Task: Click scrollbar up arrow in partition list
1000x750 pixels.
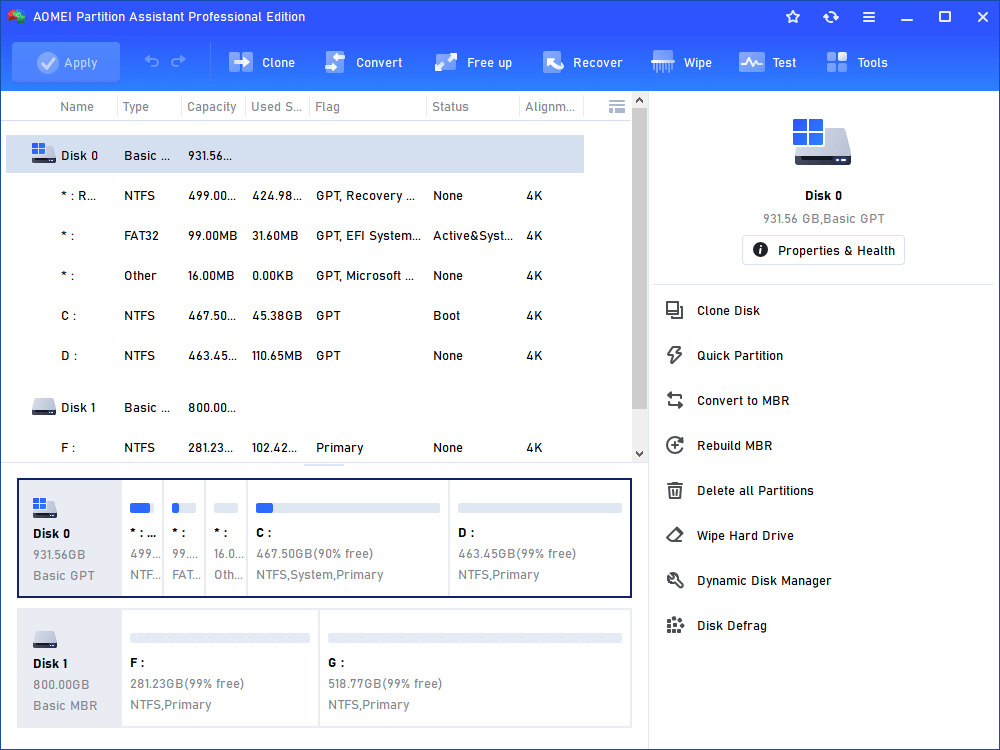Action: (639, 100)
